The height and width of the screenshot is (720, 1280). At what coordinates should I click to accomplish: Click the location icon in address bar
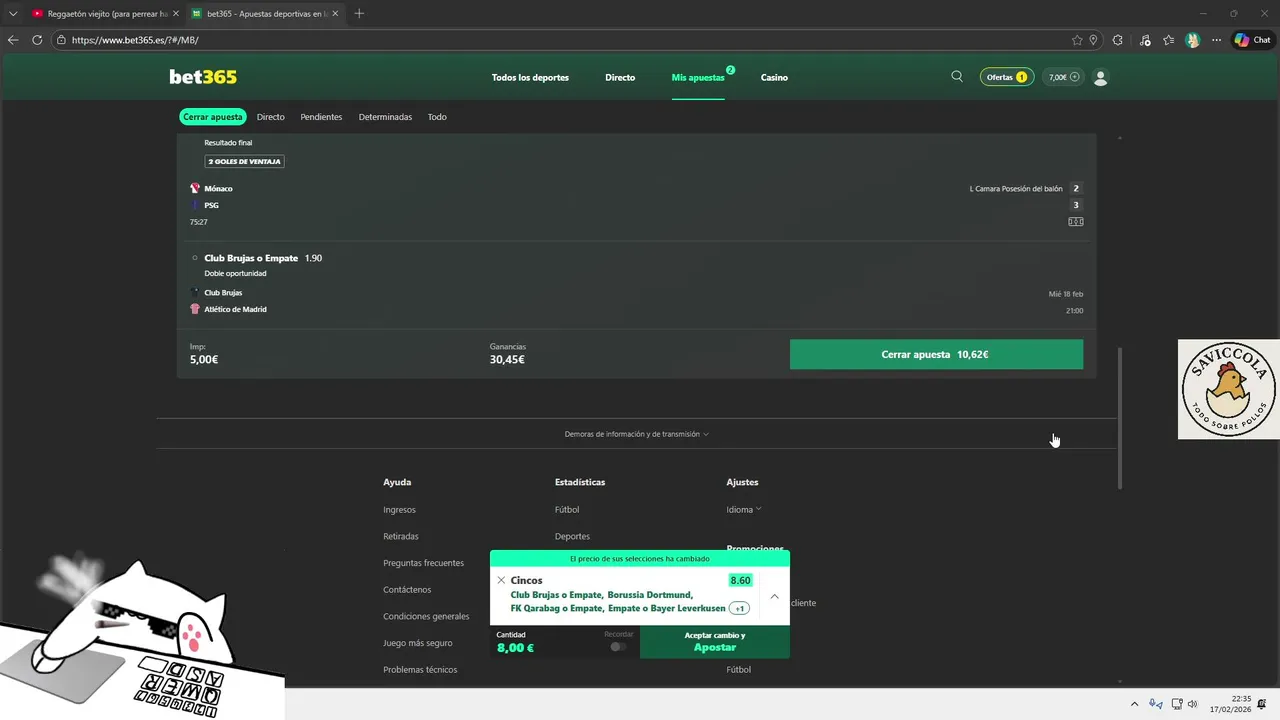1093,40
